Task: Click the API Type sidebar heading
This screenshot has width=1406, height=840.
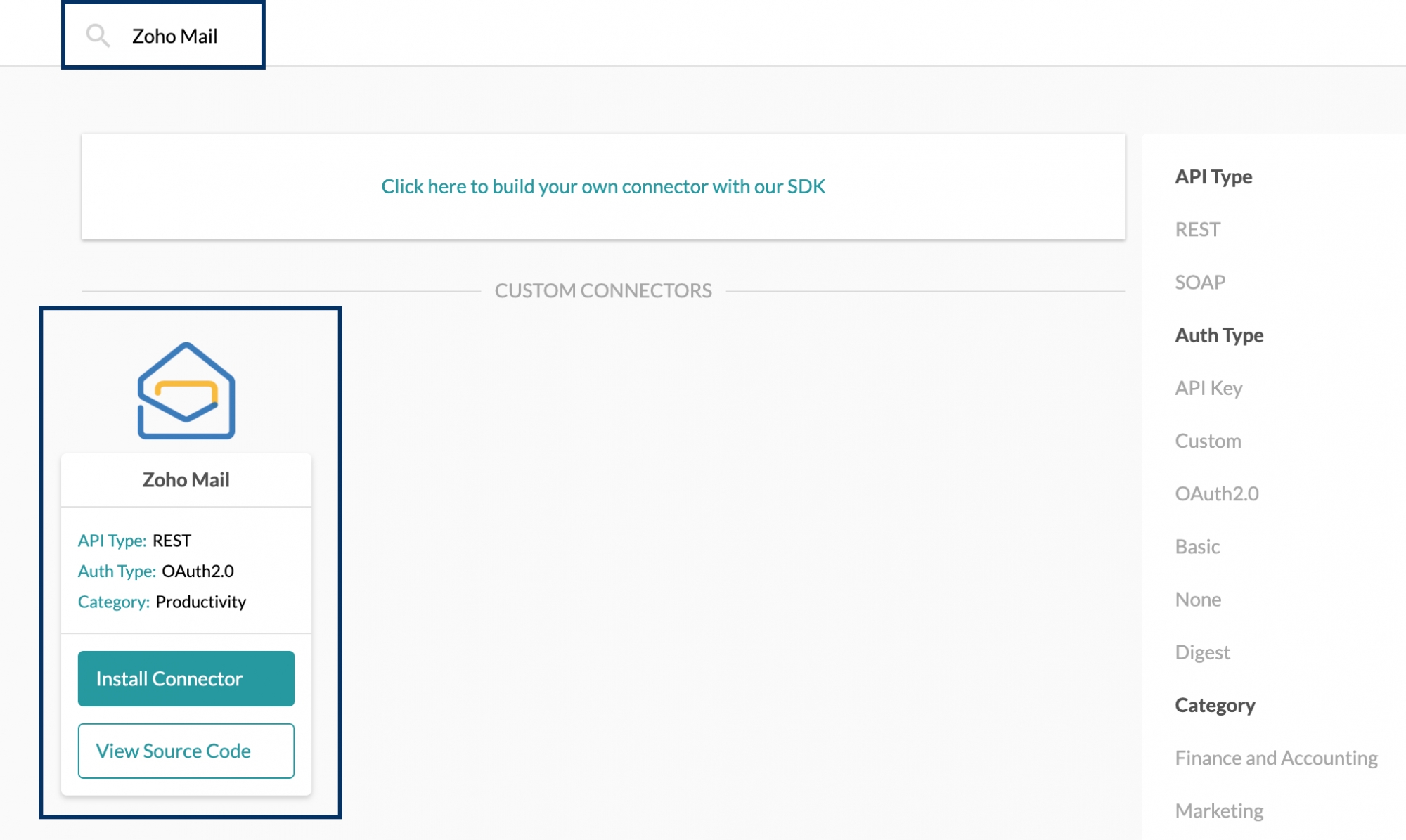Action: tap(1213, 176)
